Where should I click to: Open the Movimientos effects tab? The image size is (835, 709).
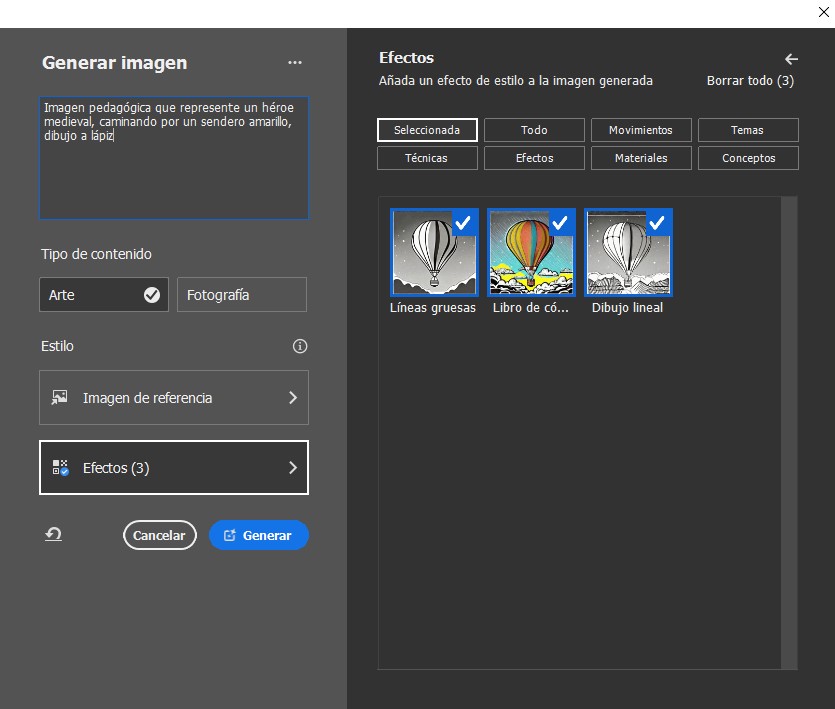pos(640,130)
